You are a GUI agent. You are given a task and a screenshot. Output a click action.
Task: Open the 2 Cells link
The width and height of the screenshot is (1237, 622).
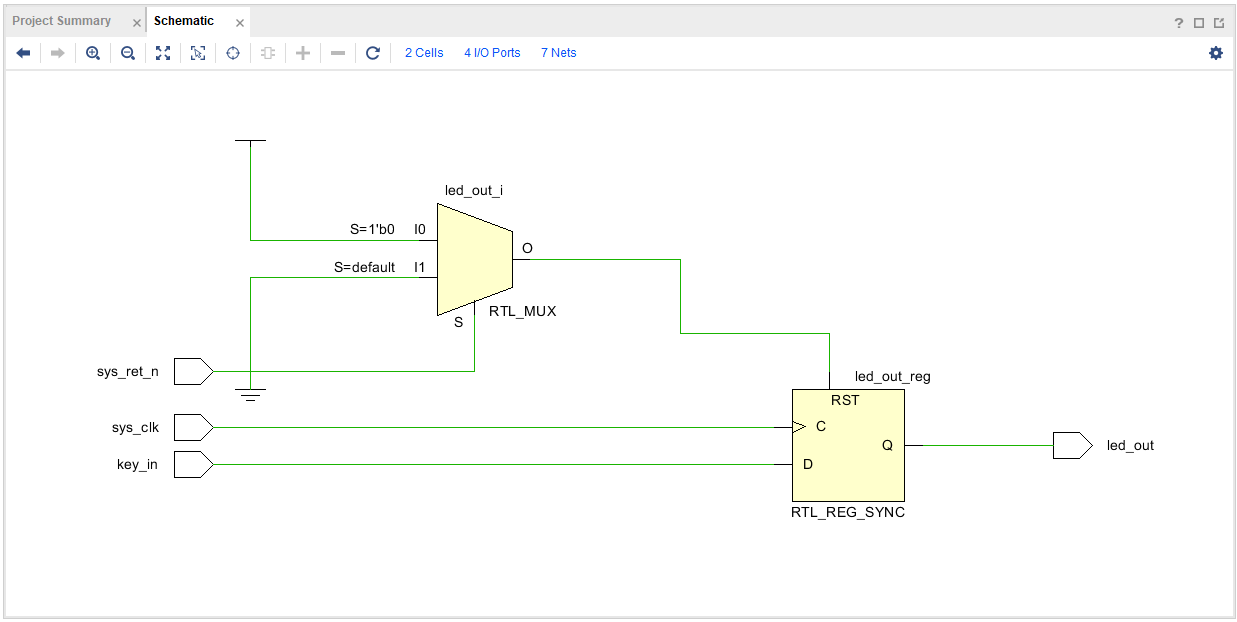tap(424, 53)
